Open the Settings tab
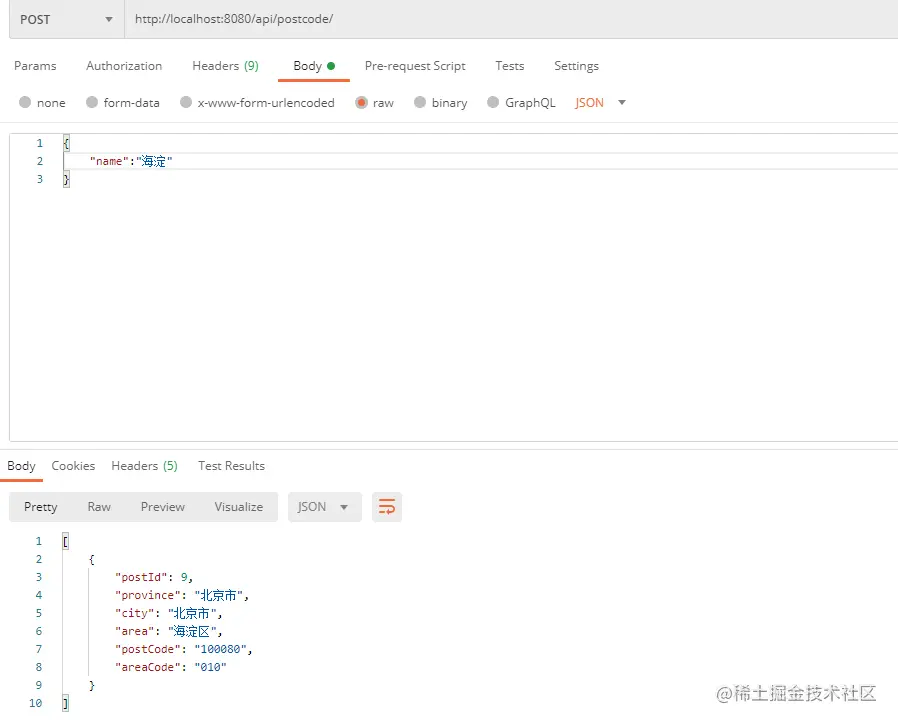Viewport: 898px width, 725px height. pyautogui.click(x=576, y=66)
